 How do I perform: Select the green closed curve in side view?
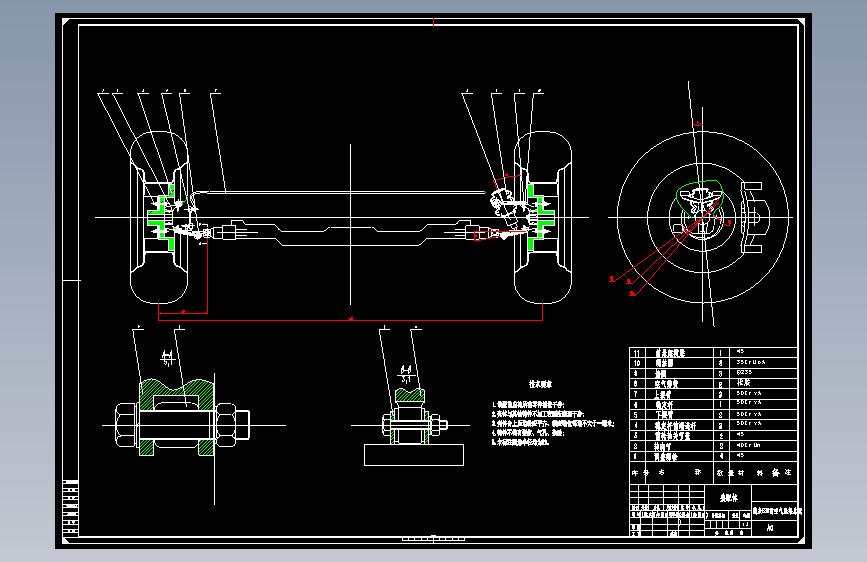pyautogui.click(x=699, y=198)
